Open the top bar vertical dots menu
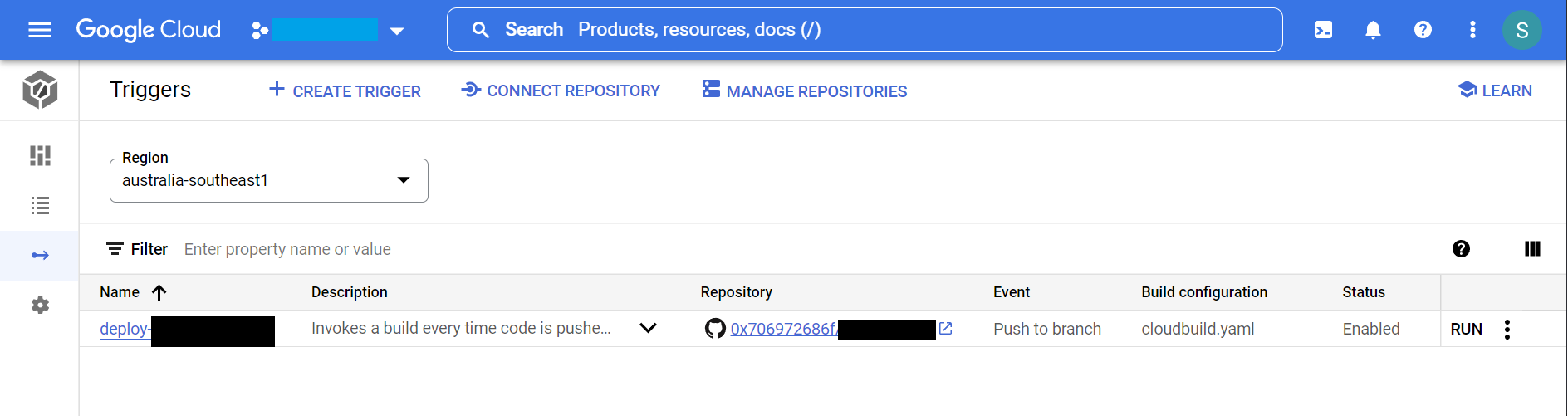Viewport: 1568px width, 416px height. (x=1472, y=30)
